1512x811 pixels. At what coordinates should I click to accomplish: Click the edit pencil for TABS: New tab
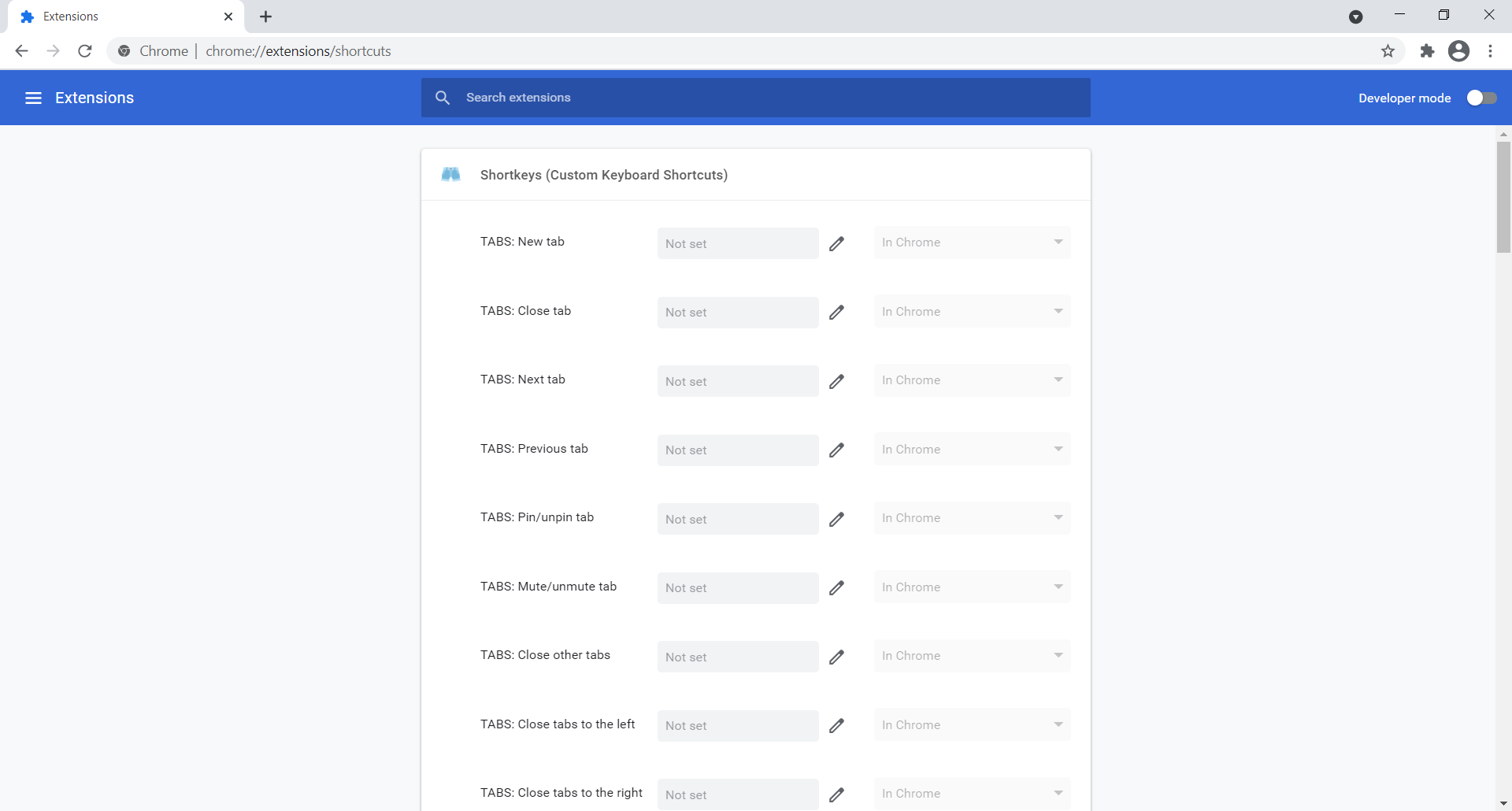point(836,243)
